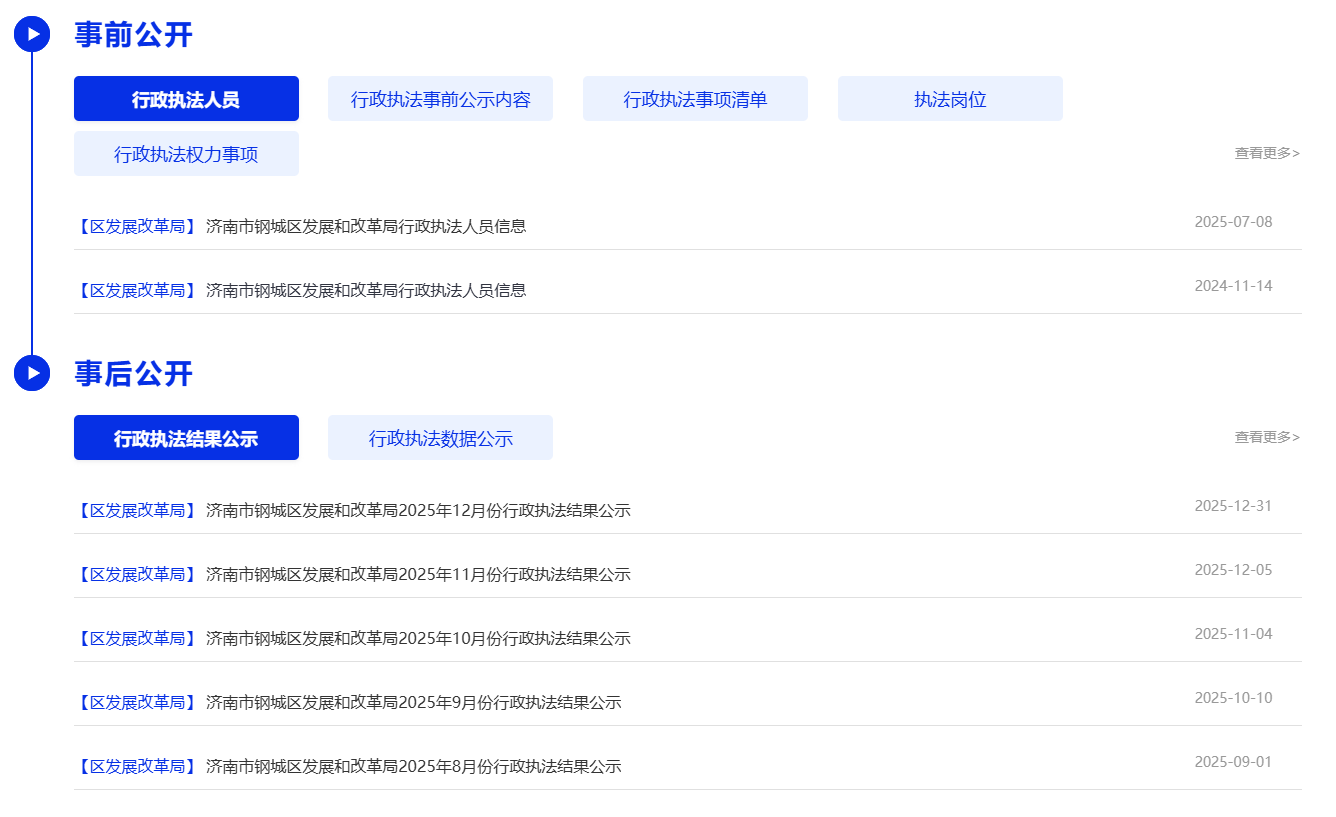
Task: Click the 事后公开 section heading
Action: click(133, 374)
